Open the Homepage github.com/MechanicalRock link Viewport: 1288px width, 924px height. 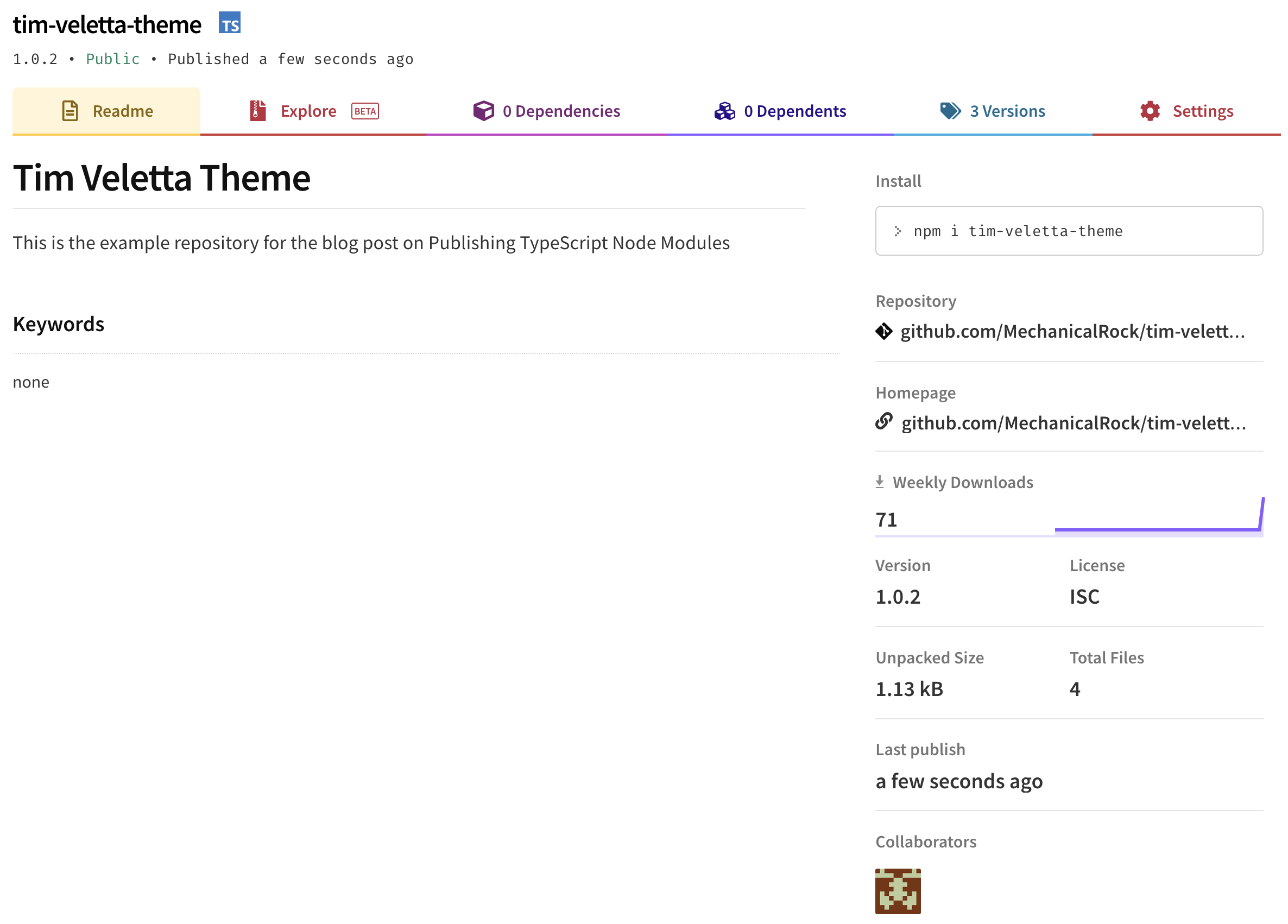(1074, 423)
